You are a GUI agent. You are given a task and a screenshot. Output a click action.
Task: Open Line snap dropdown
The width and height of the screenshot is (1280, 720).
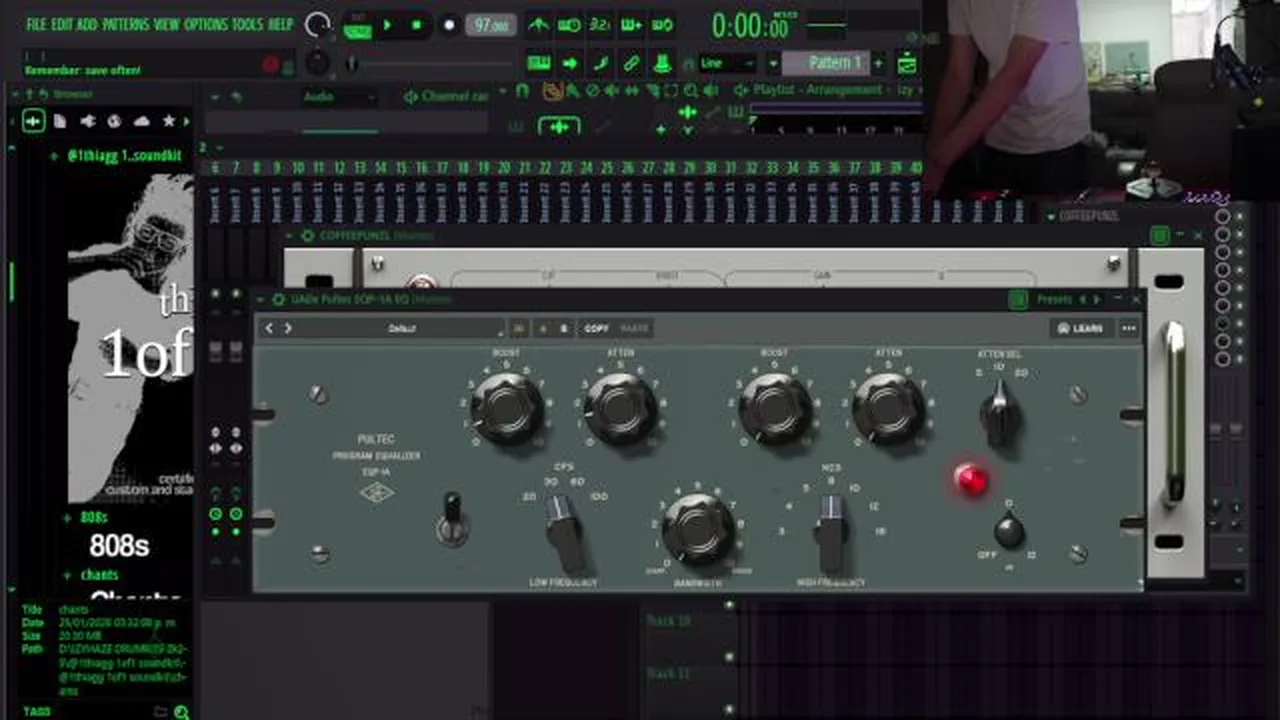(x=727, y=63)
